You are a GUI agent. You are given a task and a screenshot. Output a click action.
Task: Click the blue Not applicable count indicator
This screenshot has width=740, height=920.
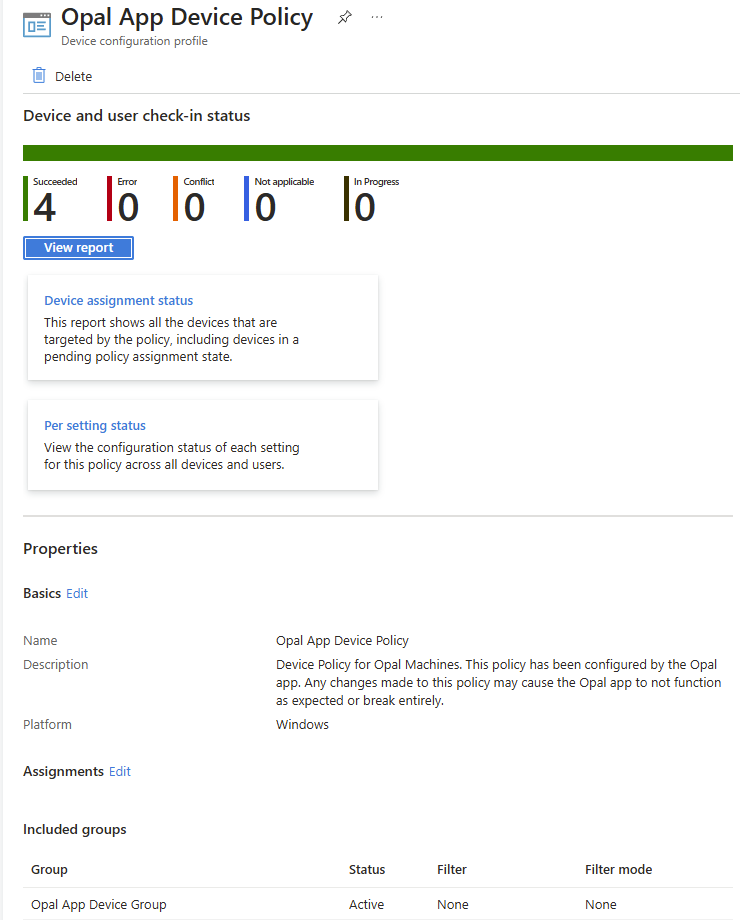point(265,205)
